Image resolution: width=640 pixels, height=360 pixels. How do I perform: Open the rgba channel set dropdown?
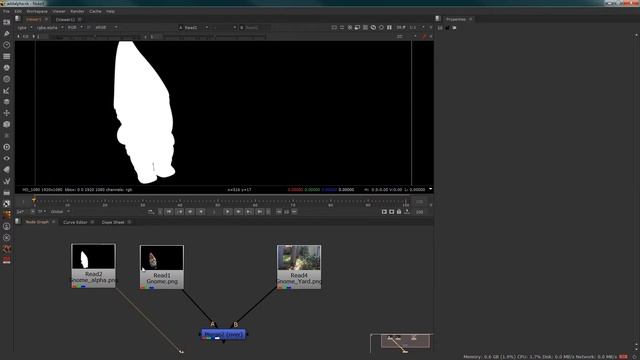[x=24, y=27]
